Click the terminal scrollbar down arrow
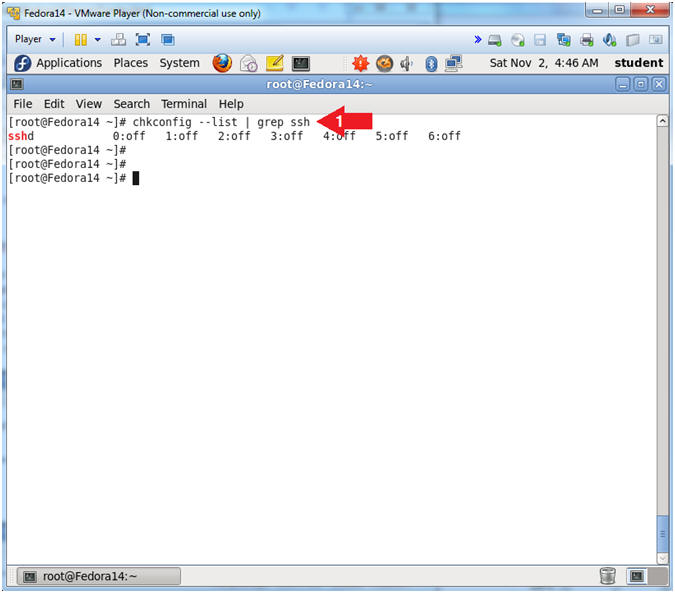This screenshot has height=593, width=675. [x=662, y=558]
